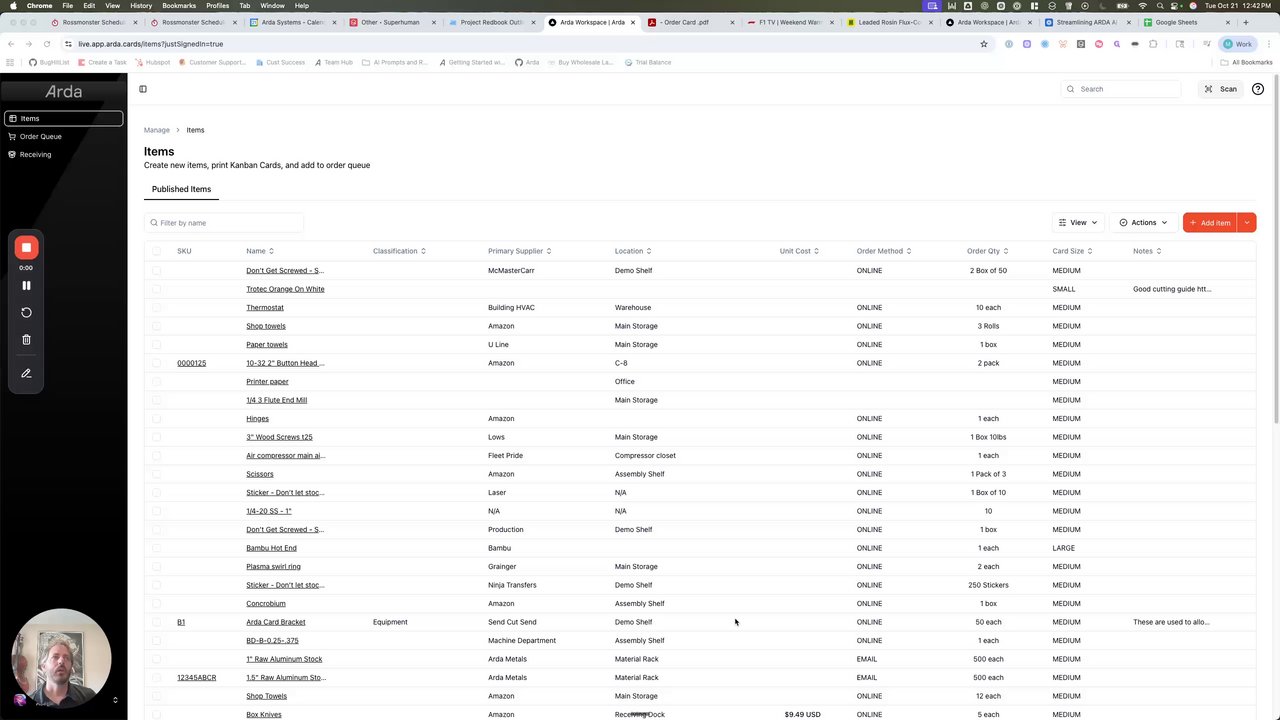Open the All Bookmarks folder
The width and height of the screenshot is (1280, 720).
[x=1246, y=62]
